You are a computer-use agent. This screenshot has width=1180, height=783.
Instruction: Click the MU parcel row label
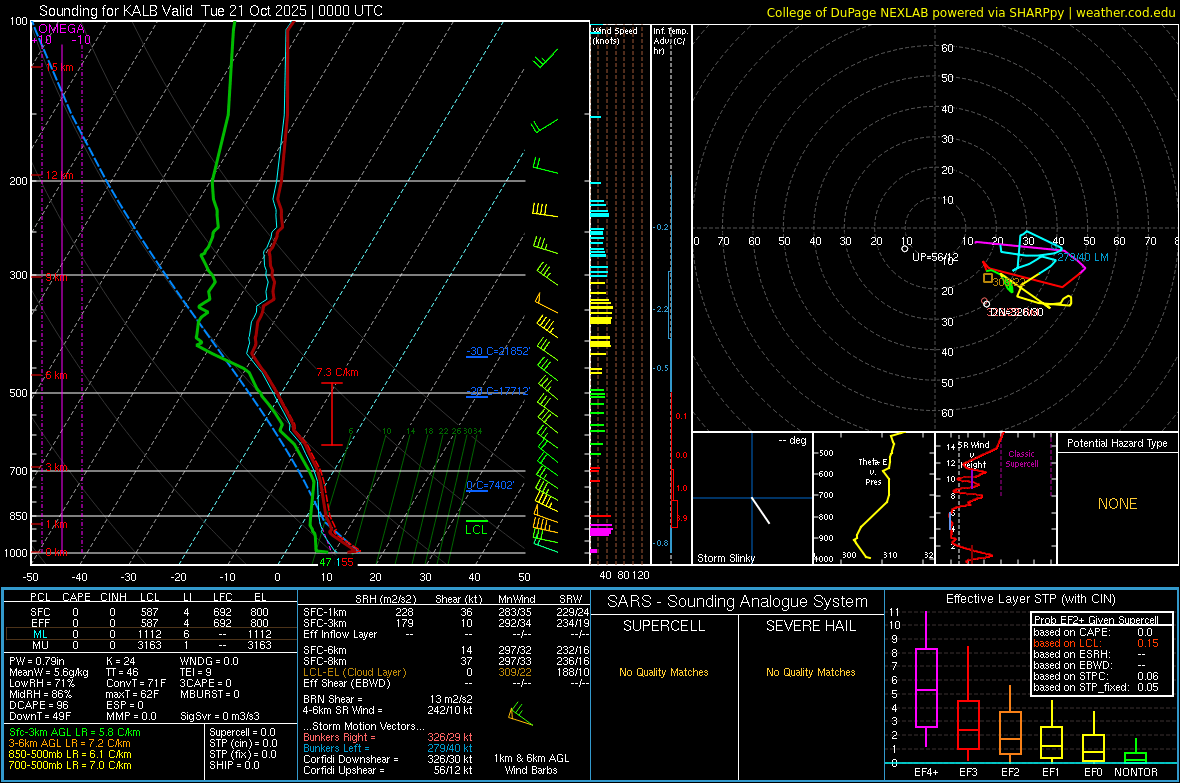click(40, 644)
